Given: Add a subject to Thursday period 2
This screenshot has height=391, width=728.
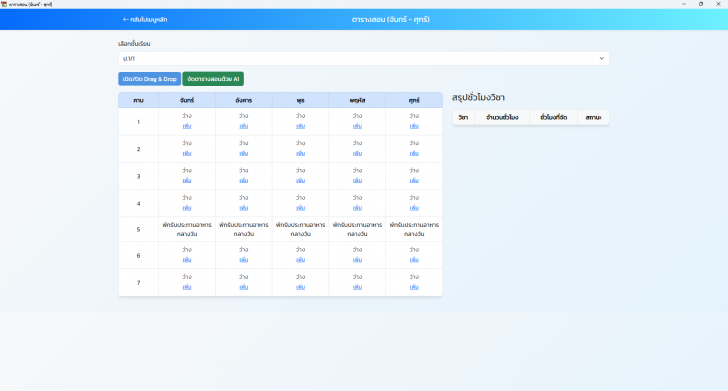Looking at the screenshot, I should click(x=357, y=153).
